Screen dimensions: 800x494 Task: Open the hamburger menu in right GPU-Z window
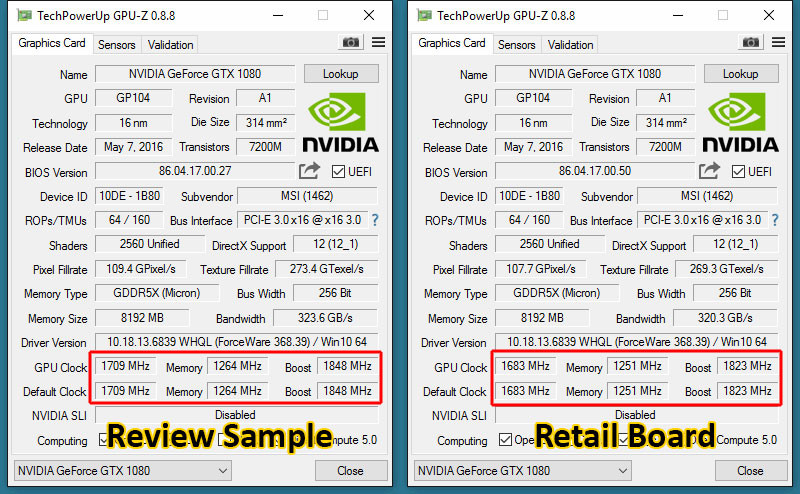[779, 42]
